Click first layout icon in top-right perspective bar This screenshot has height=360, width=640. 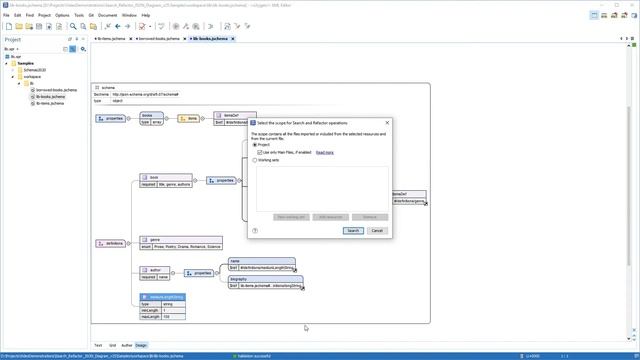[x=594, y=15]
